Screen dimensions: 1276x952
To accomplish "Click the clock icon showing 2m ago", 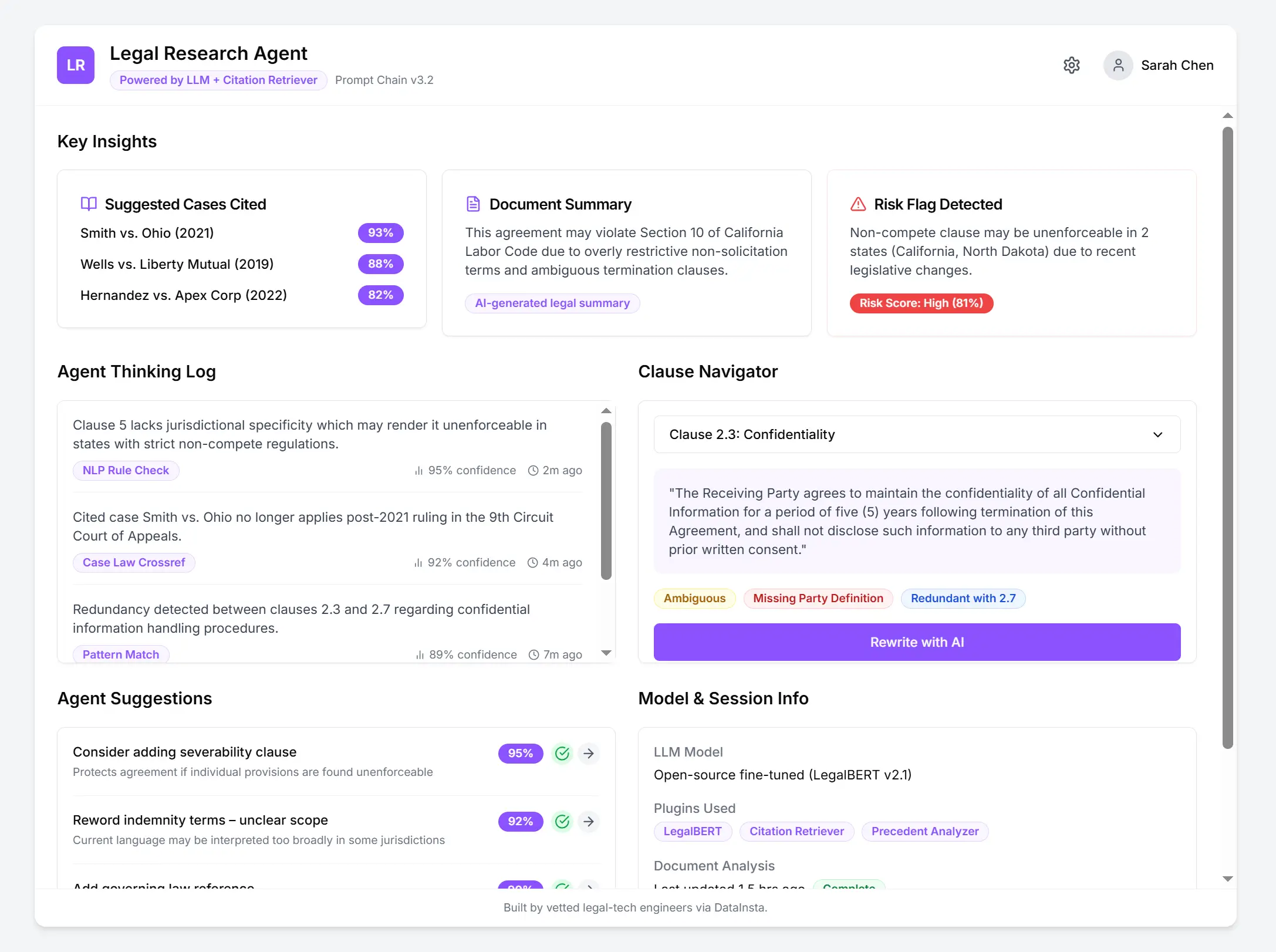I will pyautogui.click(x=533, y=470).
